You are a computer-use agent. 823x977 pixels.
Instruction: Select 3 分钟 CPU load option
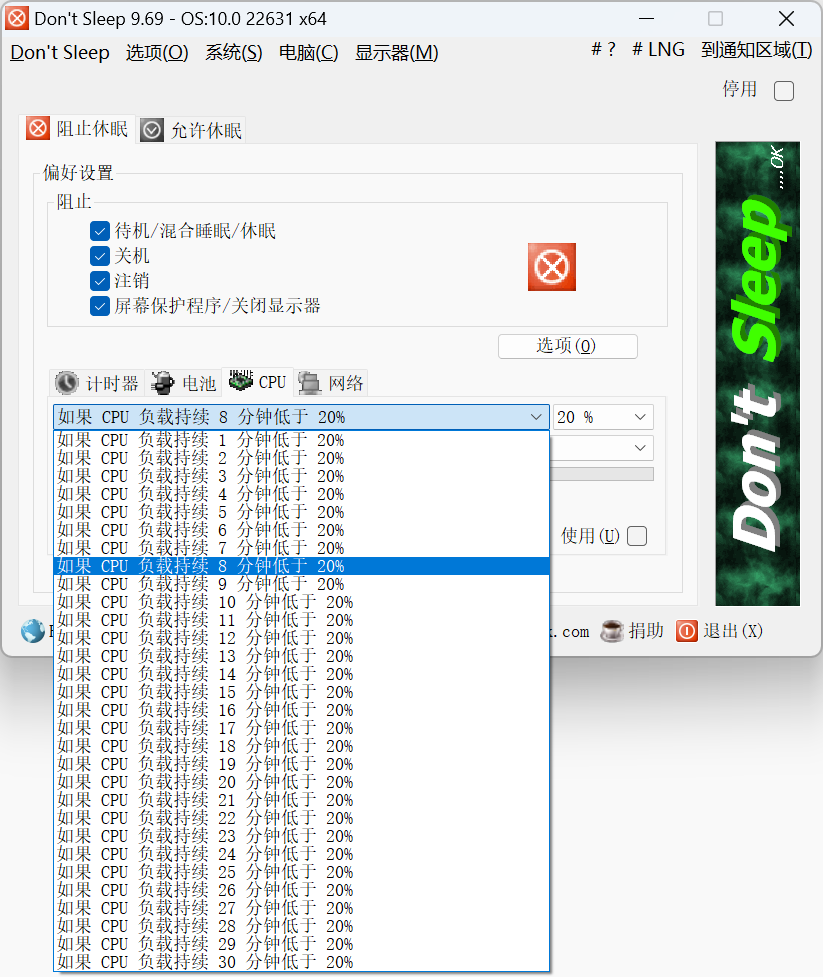pos(302,476)
